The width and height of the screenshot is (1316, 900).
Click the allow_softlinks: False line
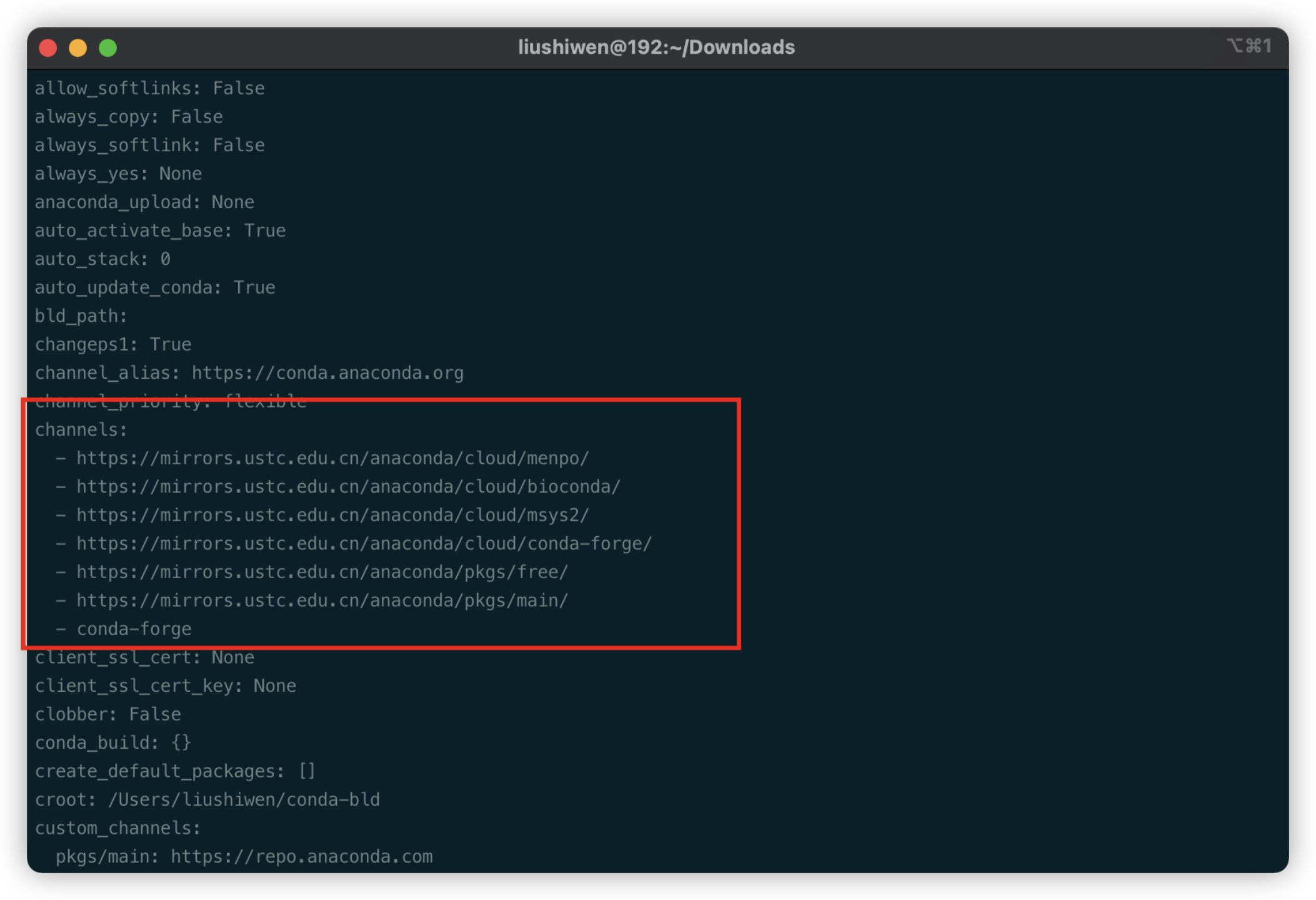(149, 88)
